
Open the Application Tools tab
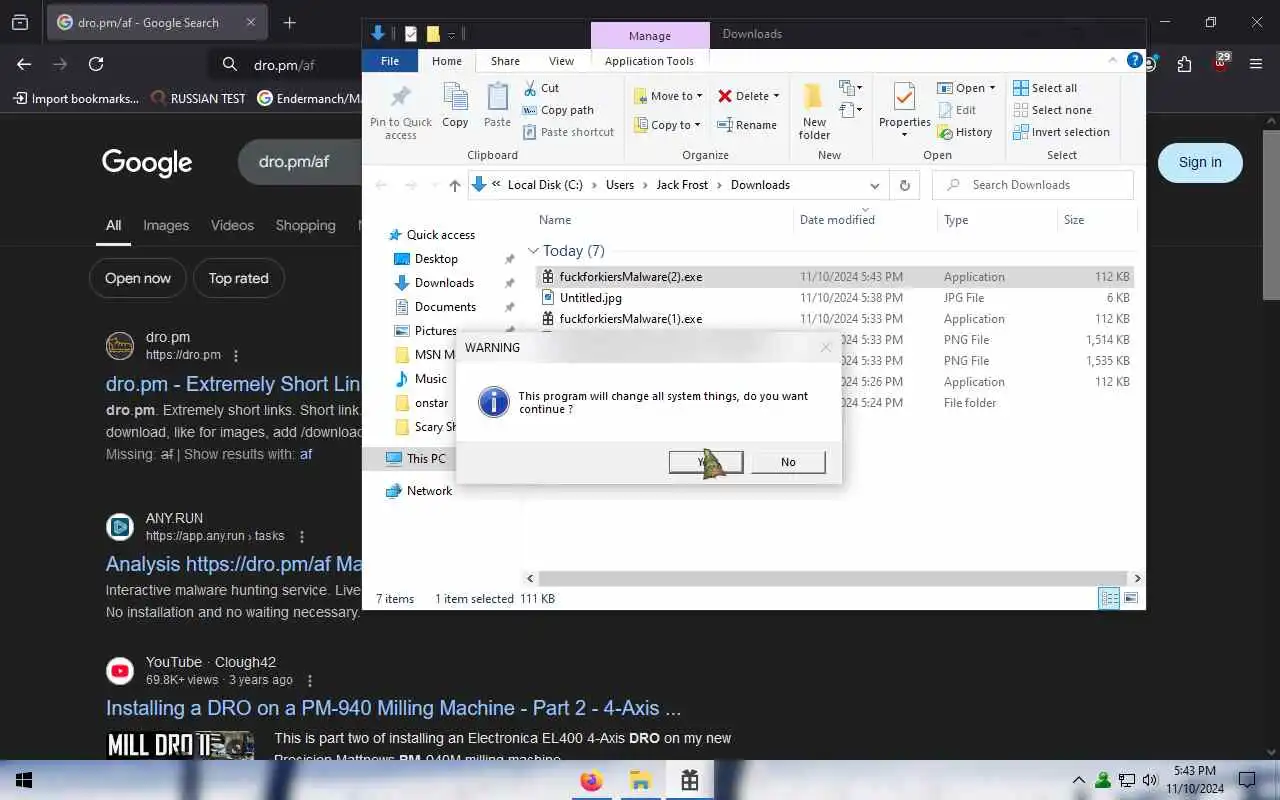649,61
